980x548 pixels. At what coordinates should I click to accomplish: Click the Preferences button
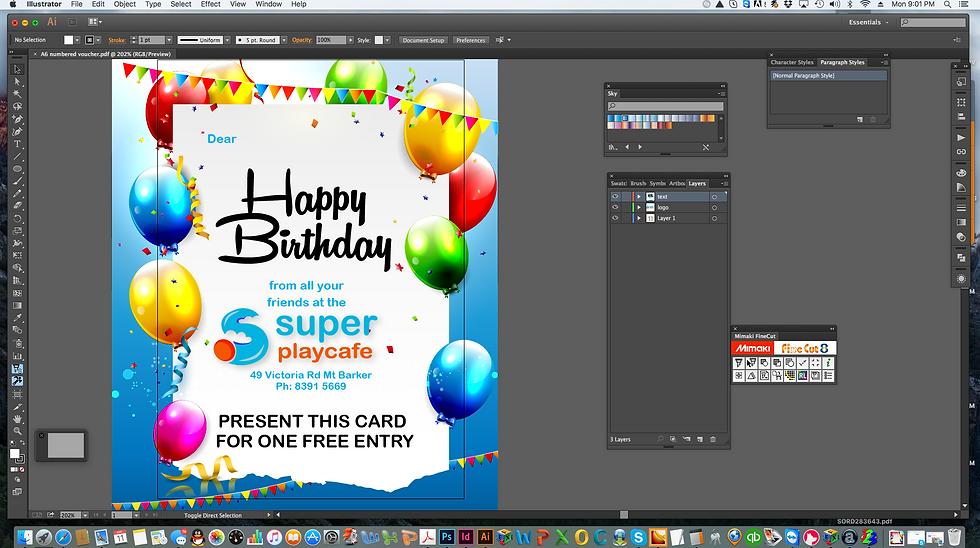click(x=471, y=40)
